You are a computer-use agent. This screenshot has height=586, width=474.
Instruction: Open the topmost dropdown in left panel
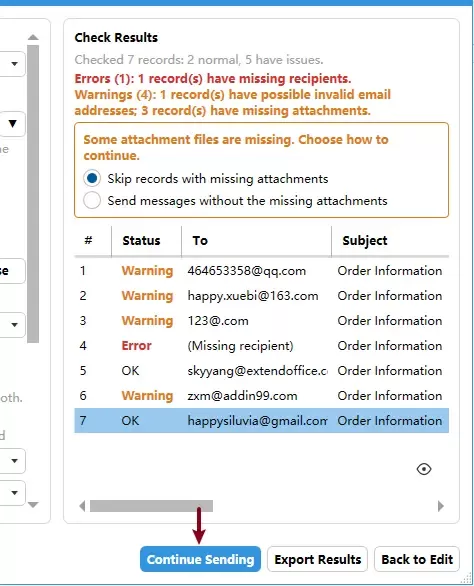pyautogui.click(x=14, y=64)
